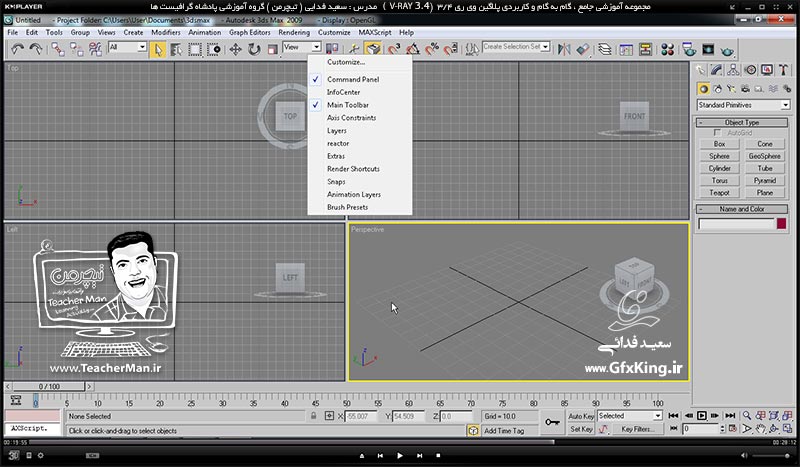Select the Cameras category icon

[745, 89]
